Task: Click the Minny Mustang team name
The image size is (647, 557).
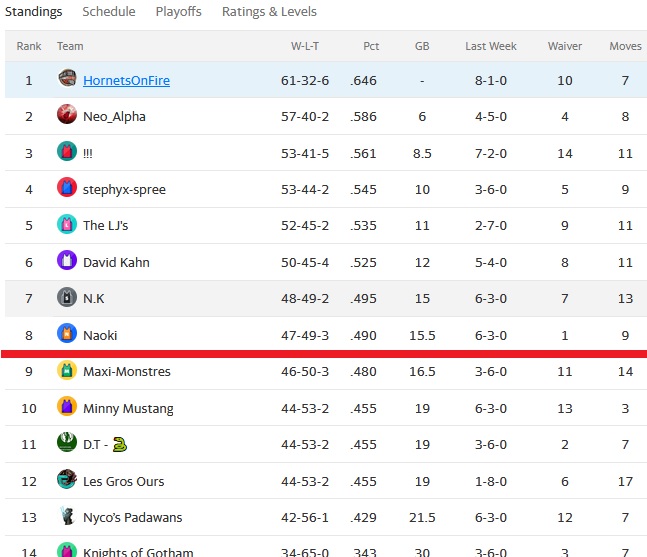Action: pos(128,408)
